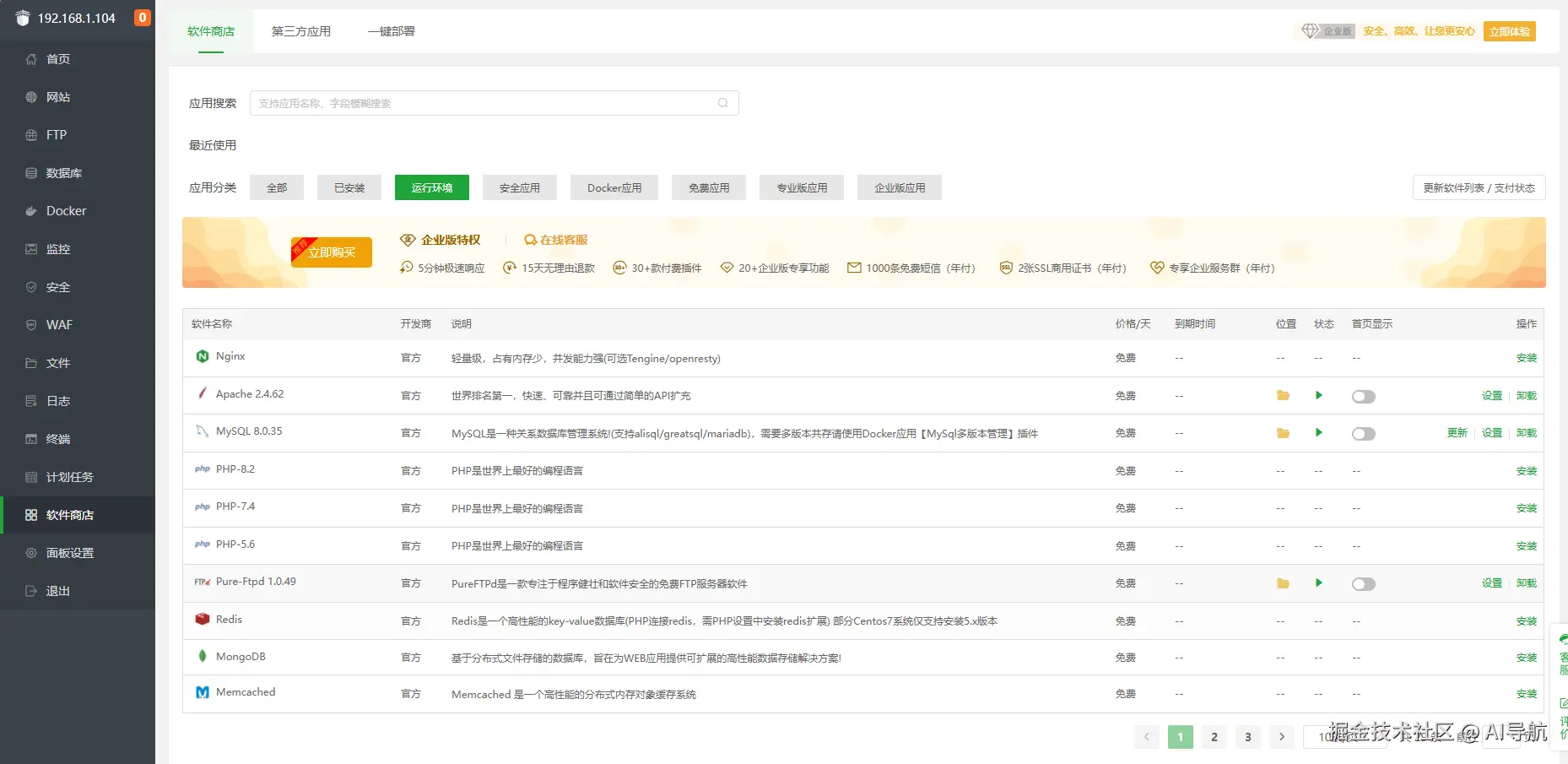This screenshot has width=1568, height=764.
Task: Filter apps by 免费应用 category
Action: coord(709,187)
